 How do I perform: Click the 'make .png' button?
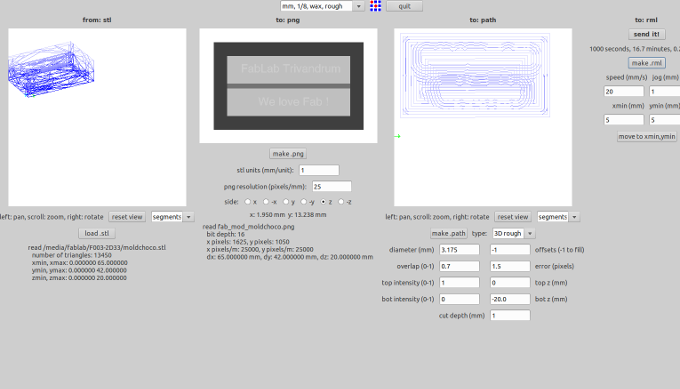tap(288, 154)
